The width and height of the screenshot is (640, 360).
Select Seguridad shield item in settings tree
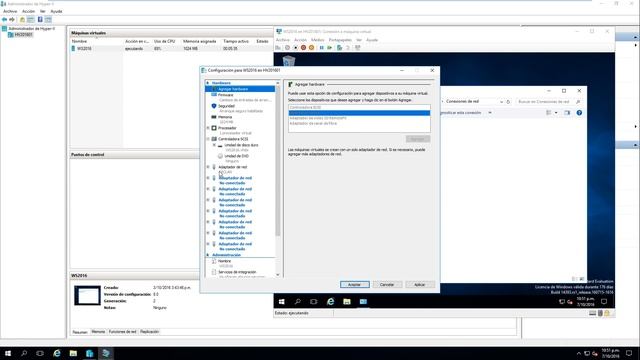[x=226, y=106]
